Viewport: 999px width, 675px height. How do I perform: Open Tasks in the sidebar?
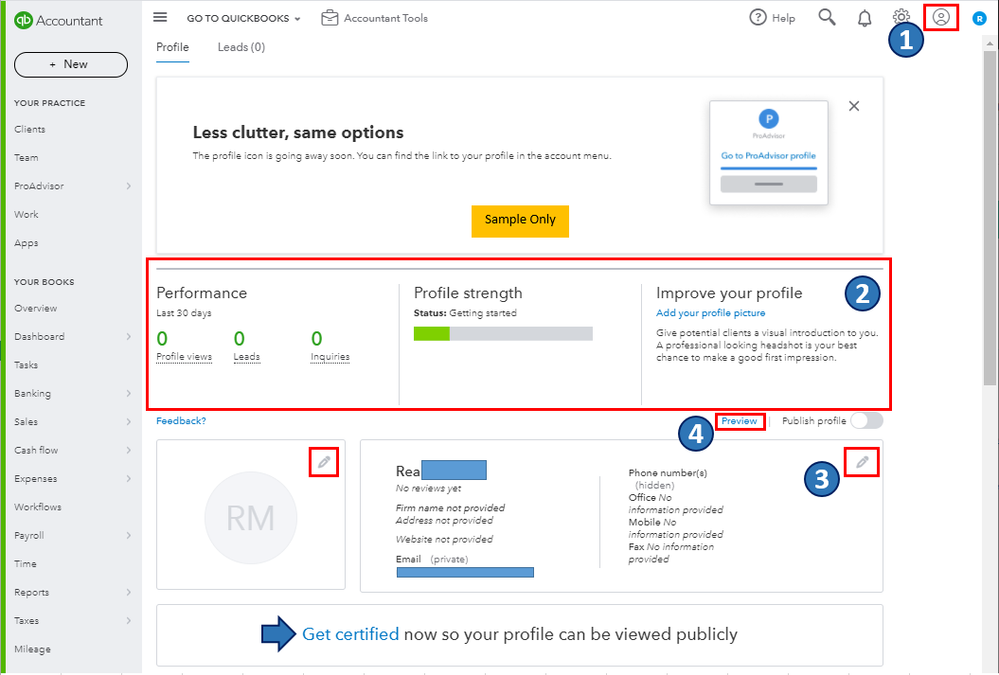(x=26, y=365)
